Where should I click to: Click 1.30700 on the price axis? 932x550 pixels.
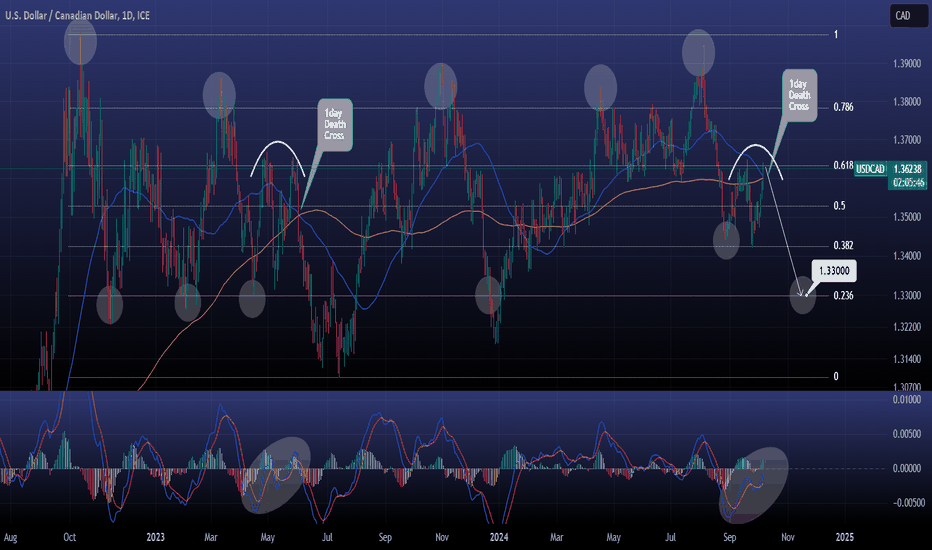pos(907,387)
